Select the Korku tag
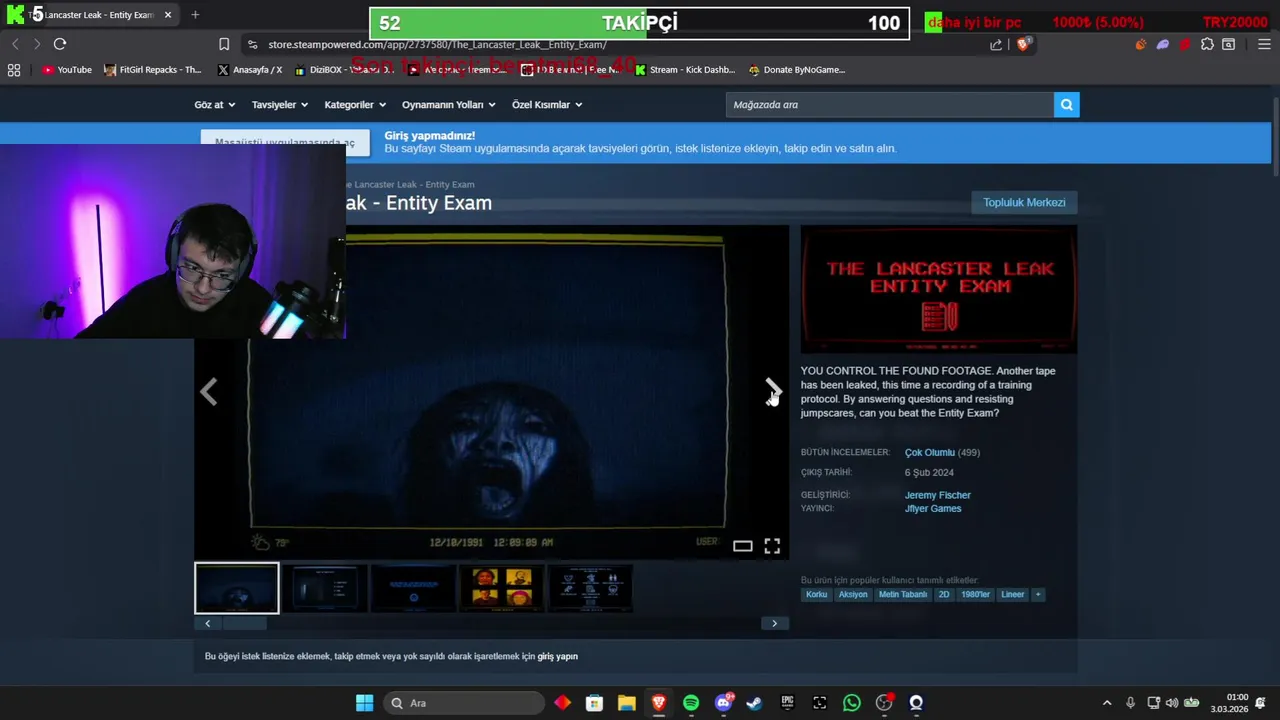 tap(816, 594)
